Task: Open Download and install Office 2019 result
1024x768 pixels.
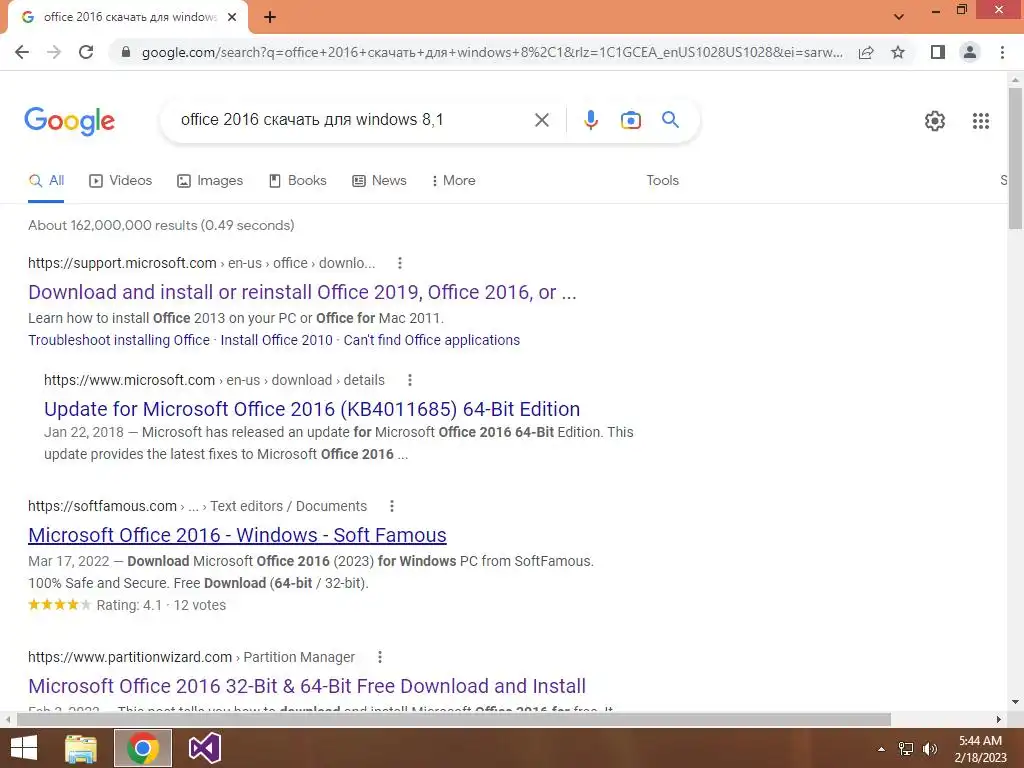Action: click(x=302, y=293)
